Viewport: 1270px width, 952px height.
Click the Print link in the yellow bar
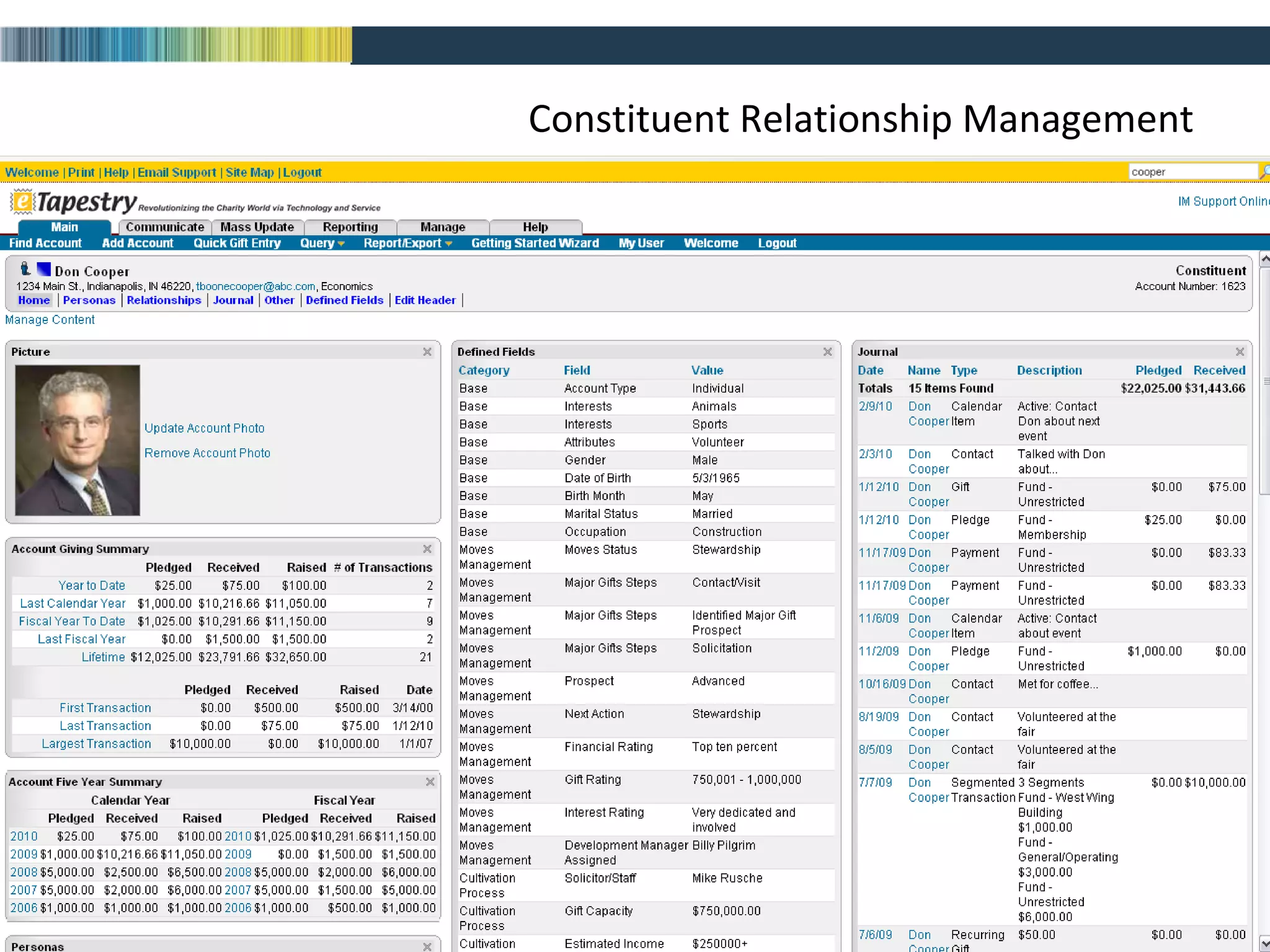pos(81,172)
